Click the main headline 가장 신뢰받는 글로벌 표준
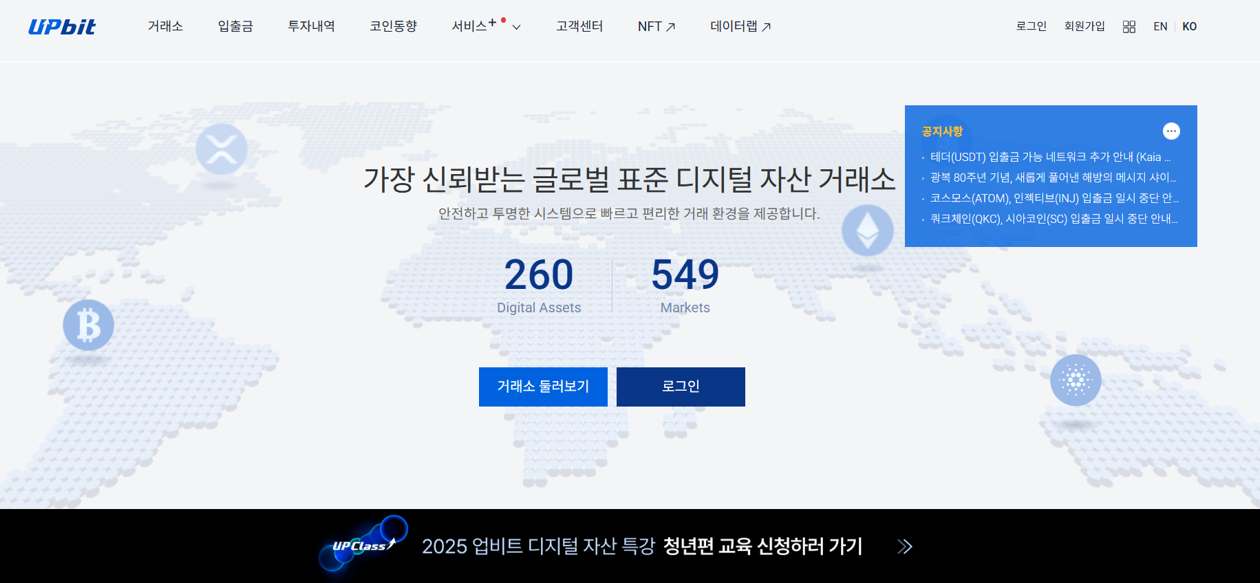The width and height of the screenshot is (1260, 583). [629, 179]
